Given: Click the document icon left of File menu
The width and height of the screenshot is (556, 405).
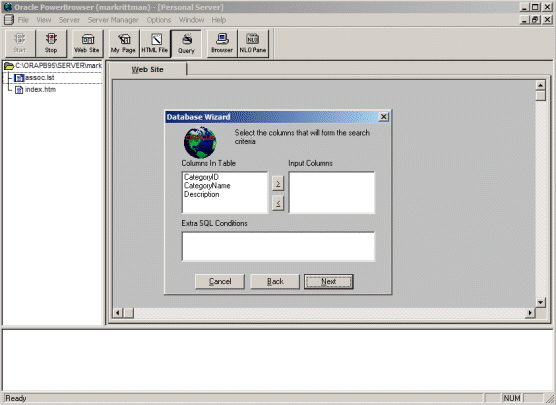Looking at the screenshot, I should click(x=9, y=20).
